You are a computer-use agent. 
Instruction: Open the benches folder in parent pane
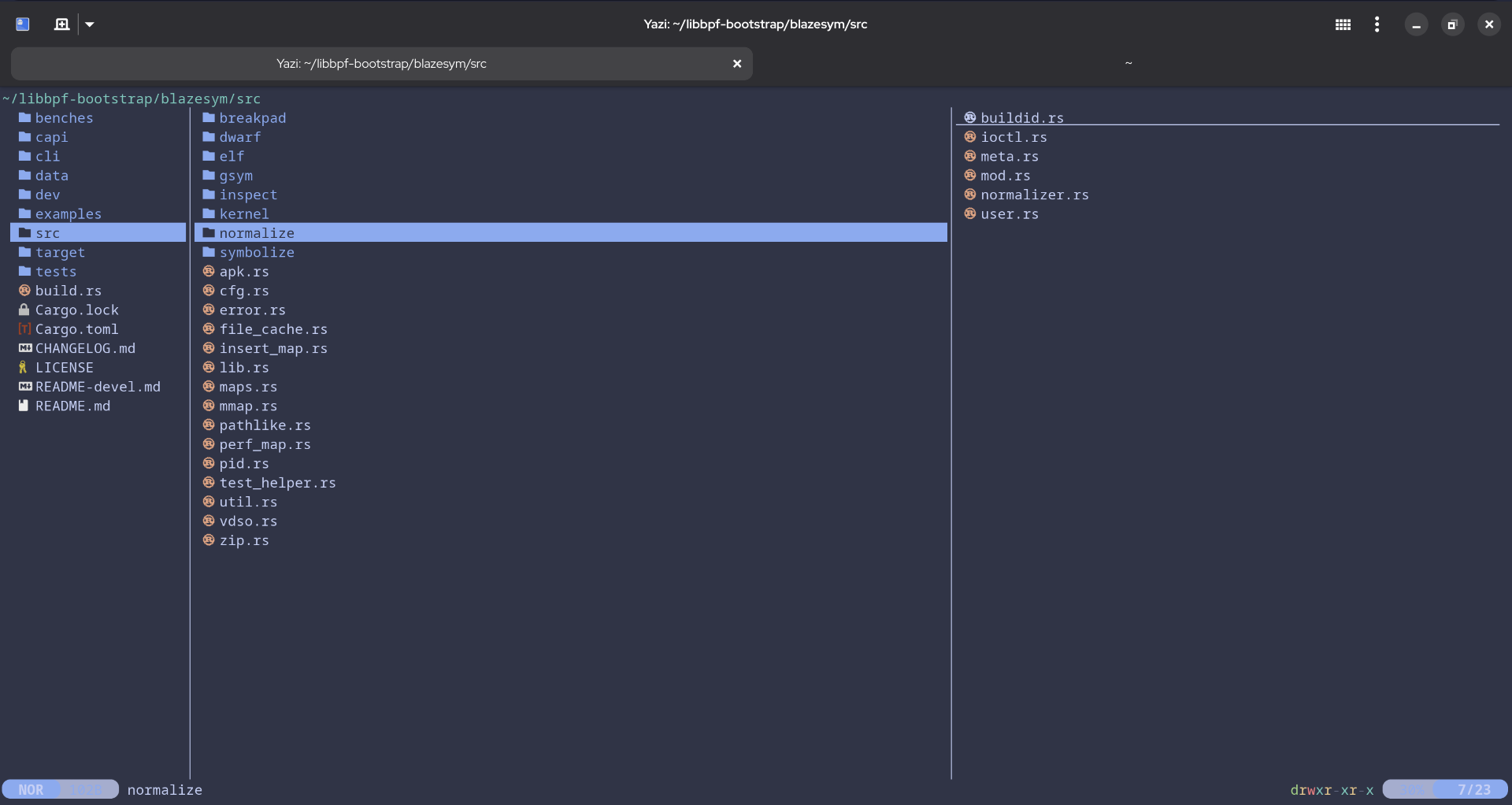click(x=64, y=118)
